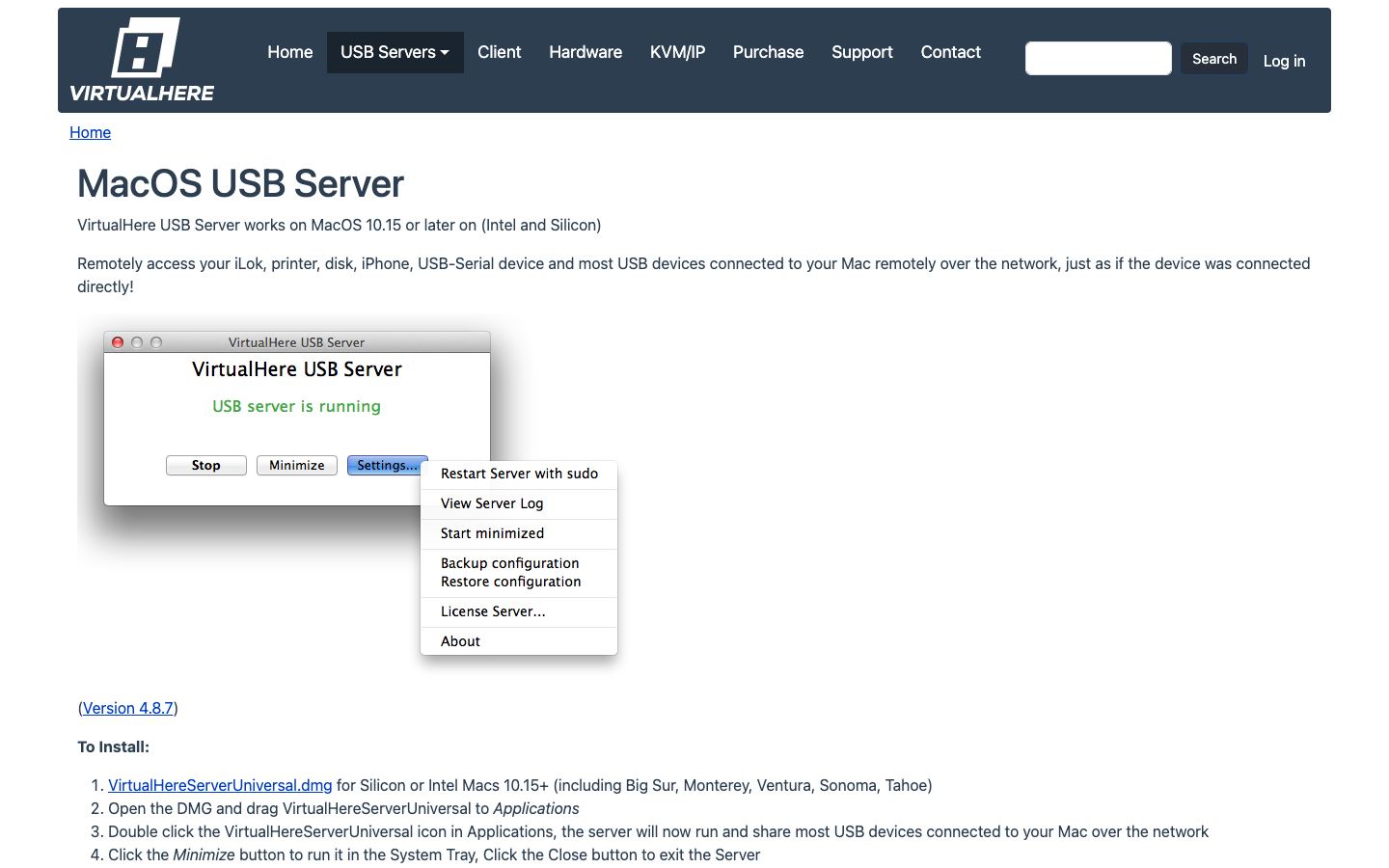Click the MacOS USB Server heading
The width and height of the screenshot is (1389, 868).
click(x=240, y=183)
